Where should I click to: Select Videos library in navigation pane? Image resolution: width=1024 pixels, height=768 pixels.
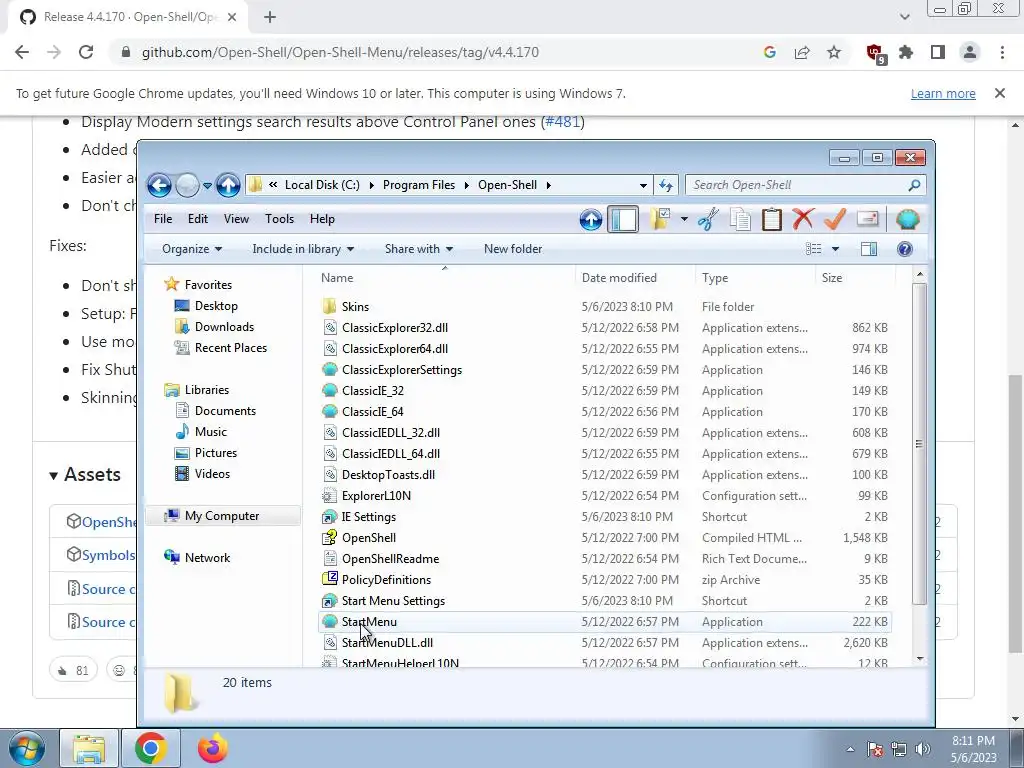pos(212,474)
